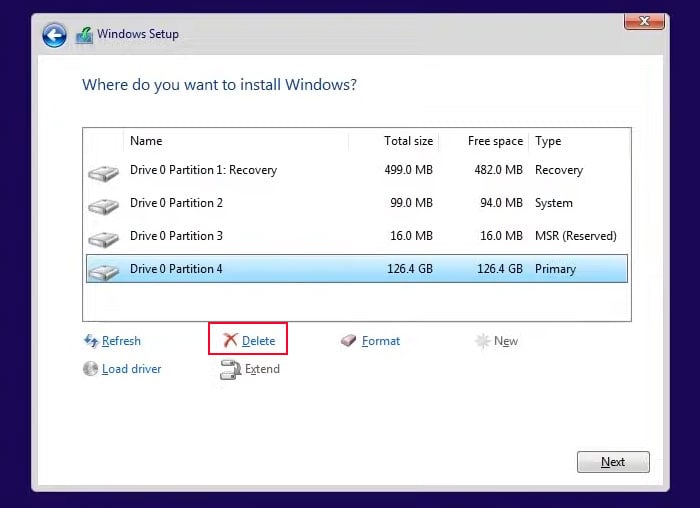This screenshot has height=508, width=700.
Task: Sort partitions by Name column header
Action: (146, 141)
